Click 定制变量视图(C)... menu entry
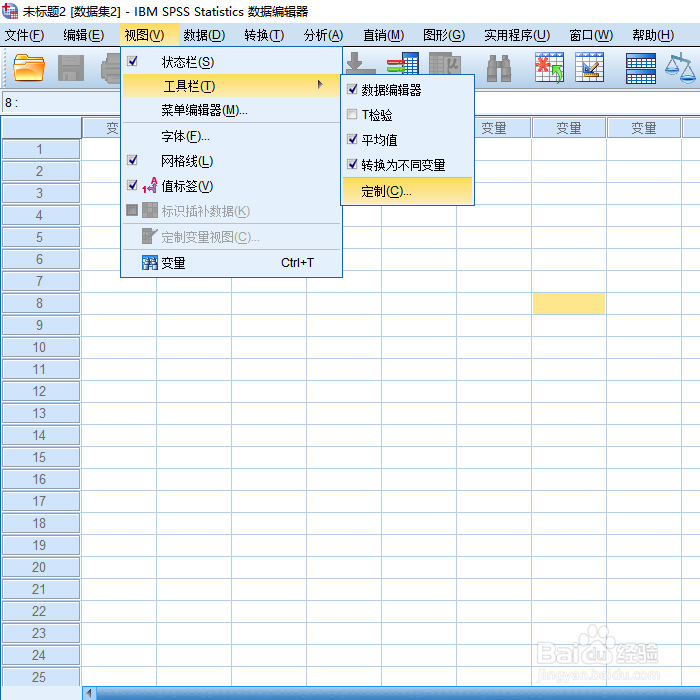 click(231, 237)
